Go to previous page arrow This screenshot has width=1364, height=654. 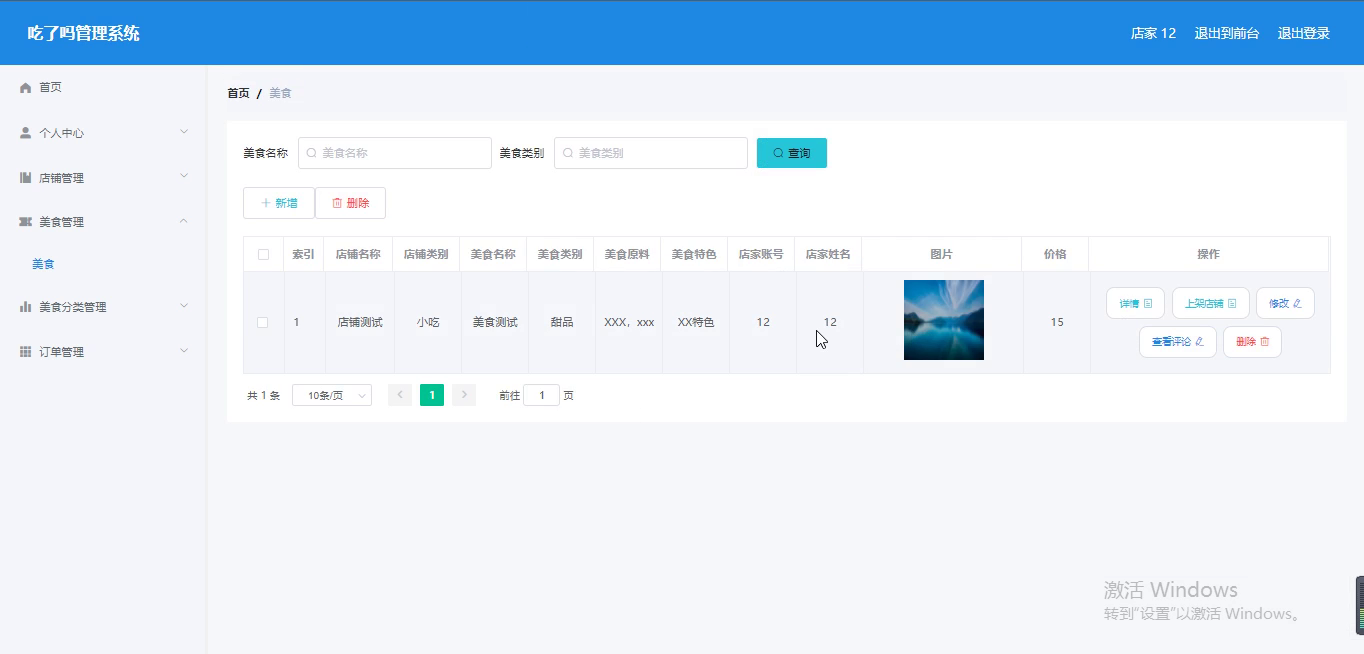coord(400,395)
